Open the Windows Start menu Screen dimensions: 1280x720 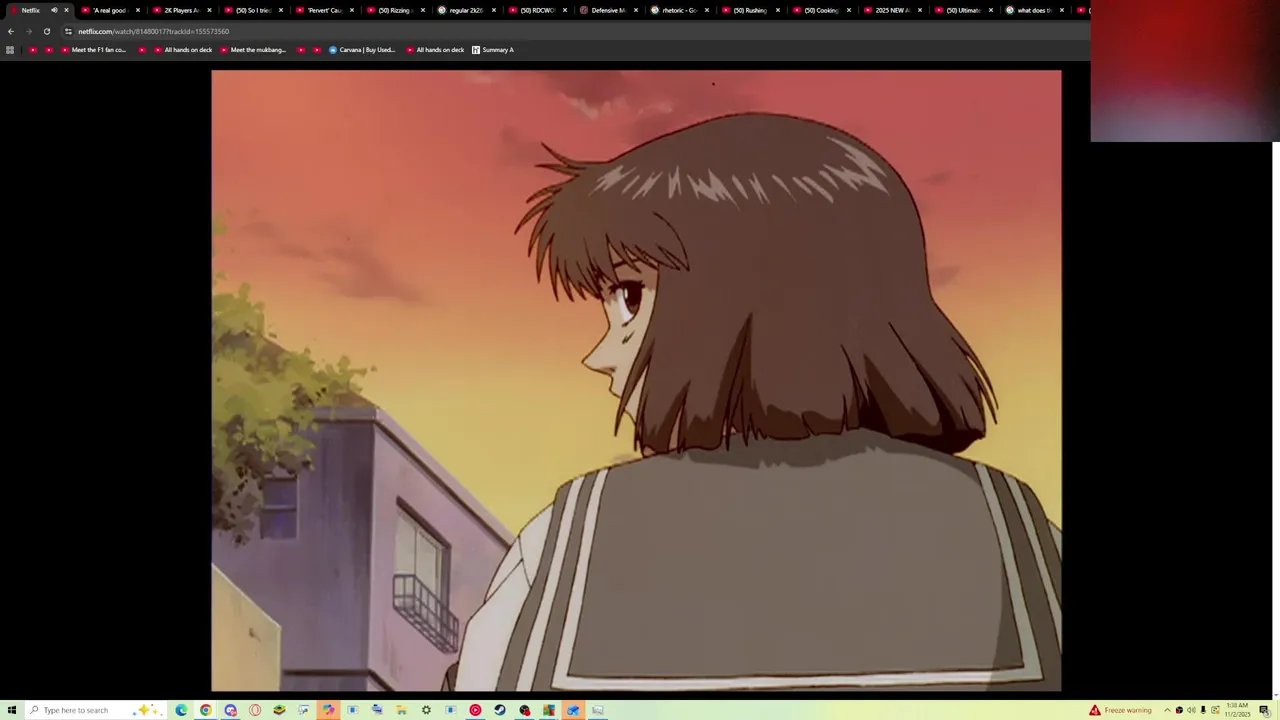(x=11, y=710)
